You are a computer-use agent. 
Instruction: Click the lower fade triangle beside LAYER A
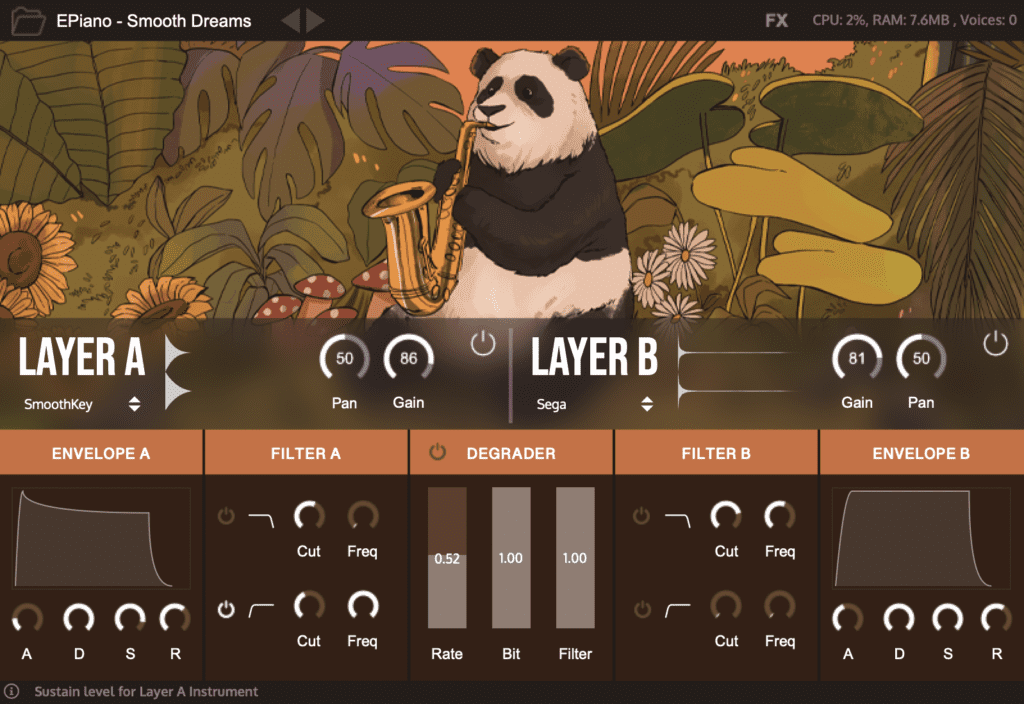click(x=172, y=387)
